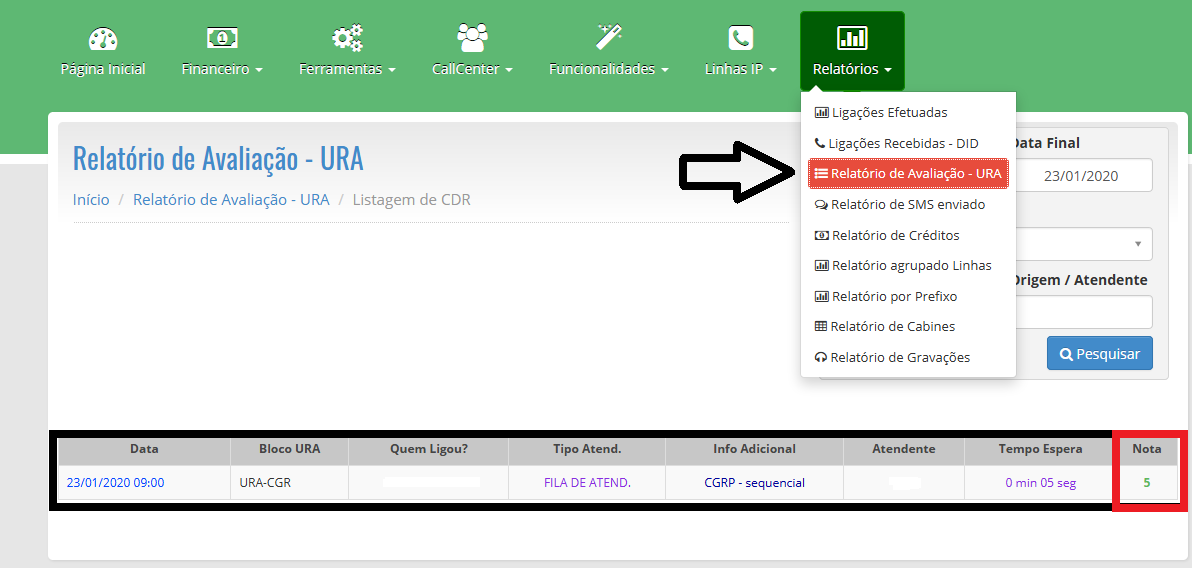Click the Página Inicial dashboard icon
Viewport: 1192px width, 568px height.
tap(103, 38)
